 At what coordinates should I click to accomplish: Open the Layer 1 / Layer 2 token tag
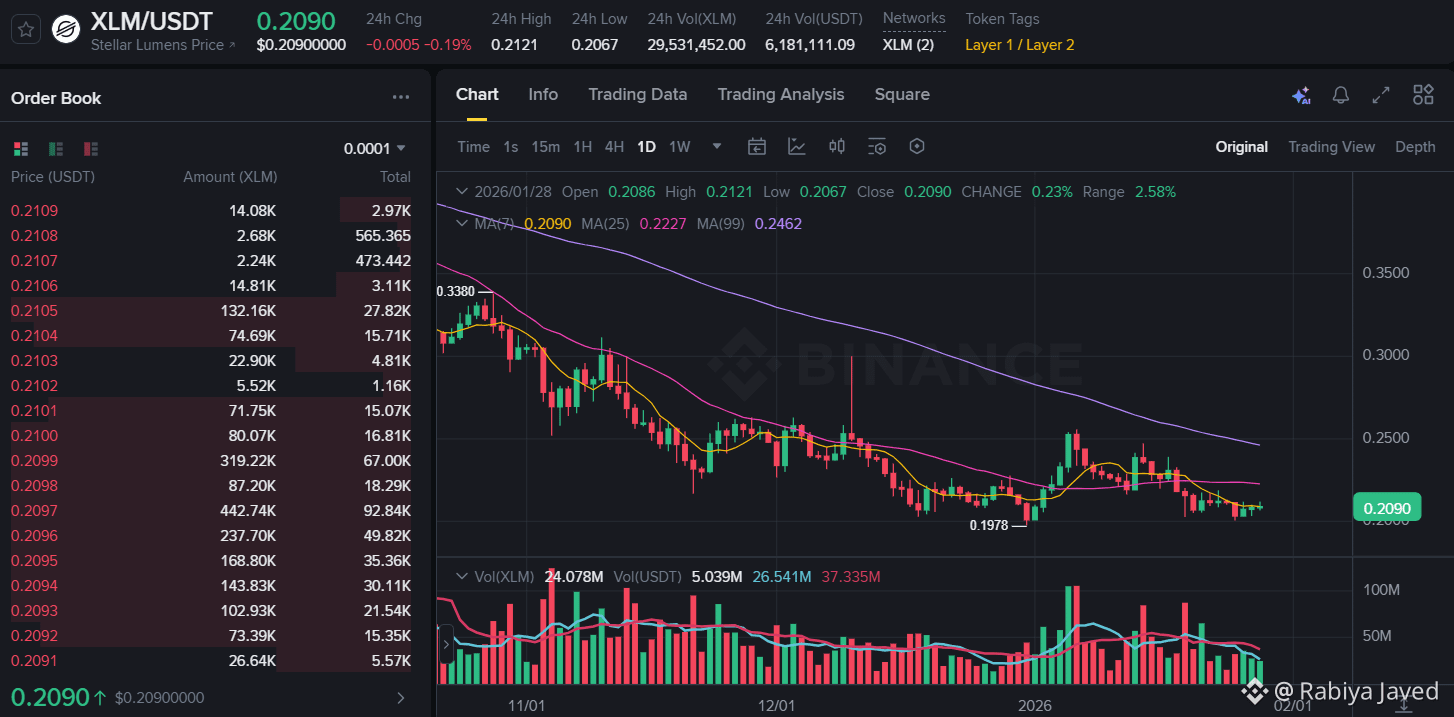tap(1019, 44)
